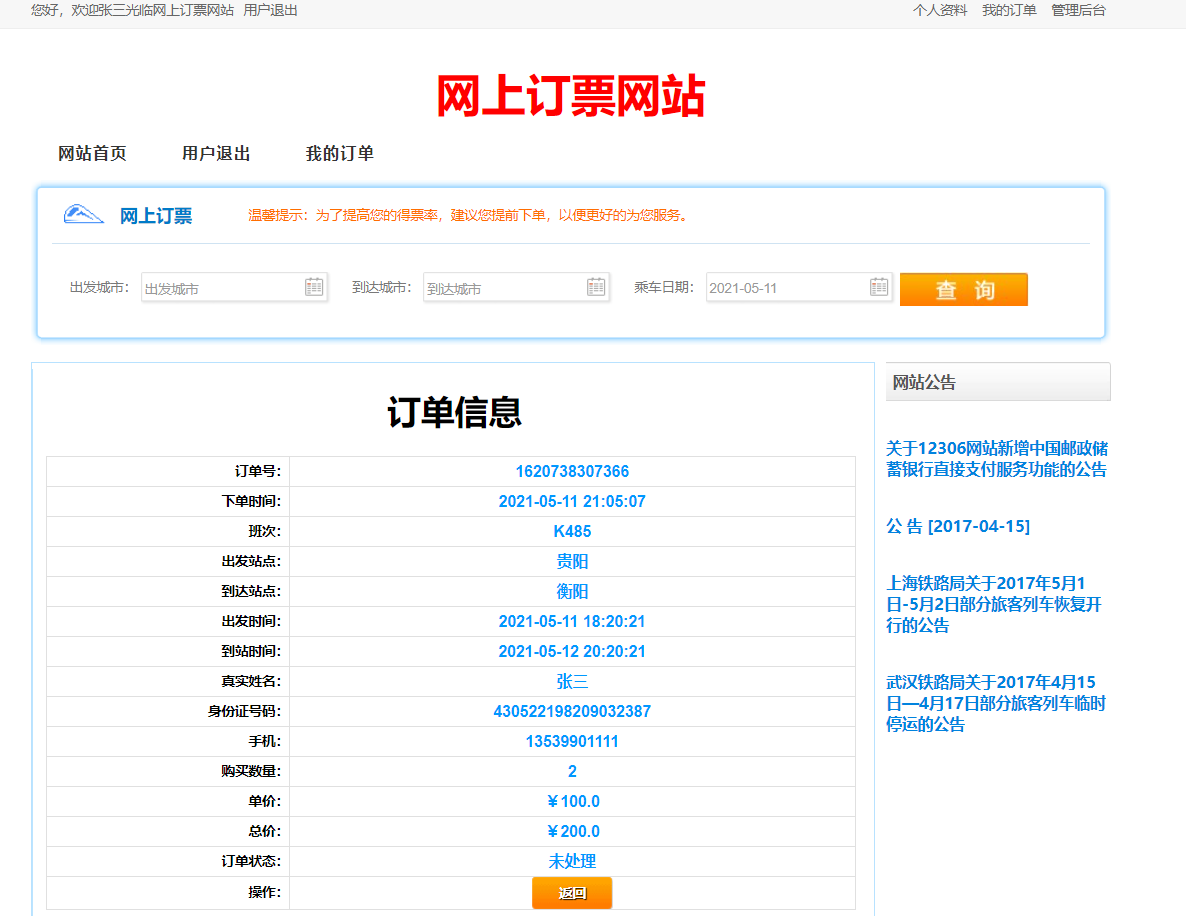The image size is (1186, 916).
Task: Click arrival station 衡阳
Action: [x=572, y=592]
